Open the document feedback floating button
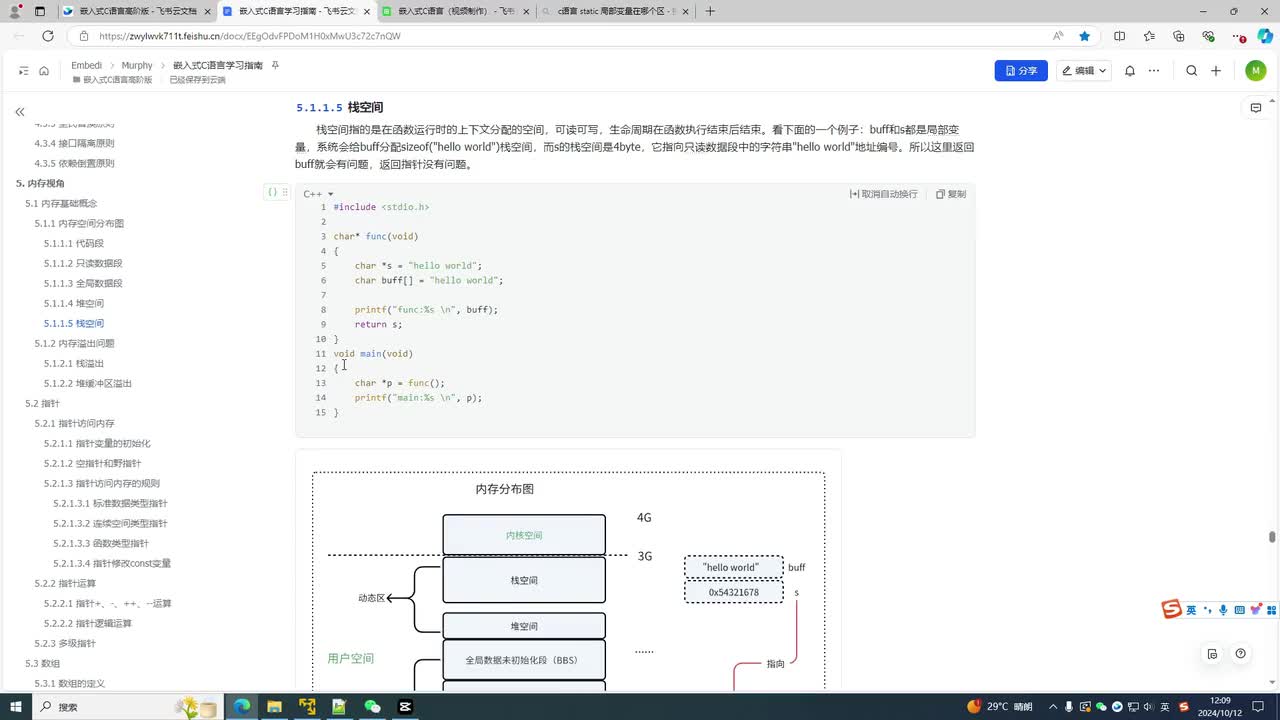This screenshot has width=1280, height=720. 1212,654
